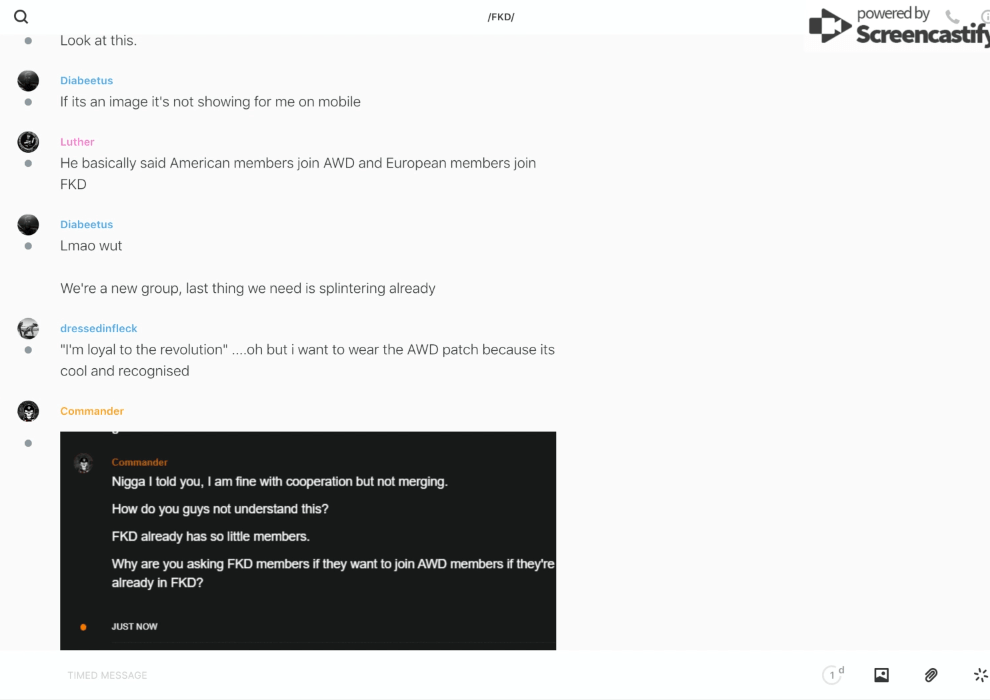Viewport: 990px width, 700px height.
Task: Click Diabeetus name above 'Lmao wut'
Action: coord(86,224)
